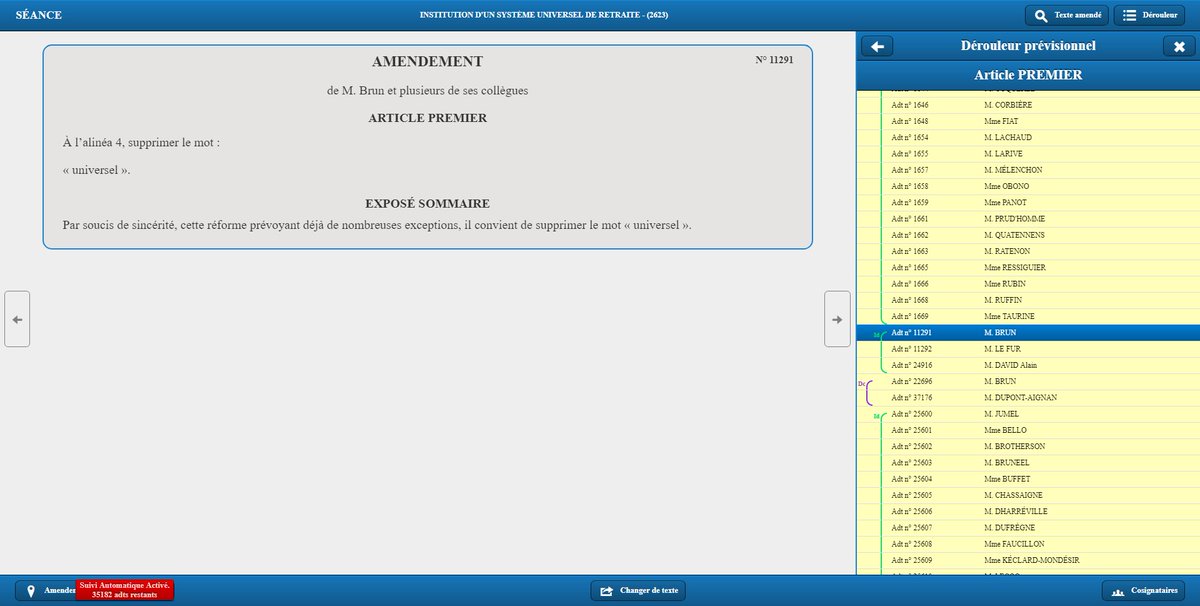Select Adt n° 24916 M. DAVID Alain row
The image size is (1200, 606).
coord(1028,365)
